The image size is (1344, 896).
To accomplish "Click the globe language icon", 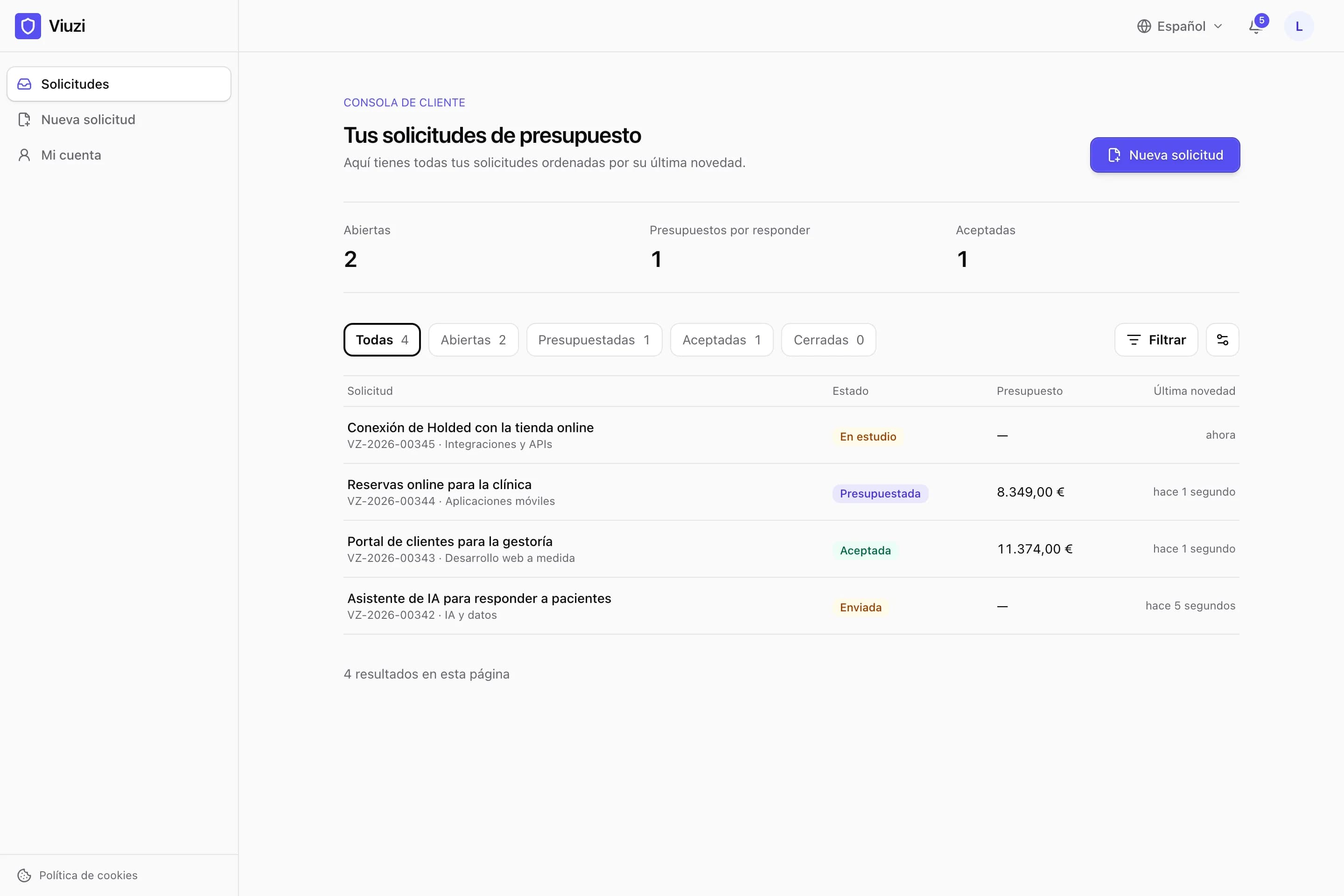I will [1144, 26].
